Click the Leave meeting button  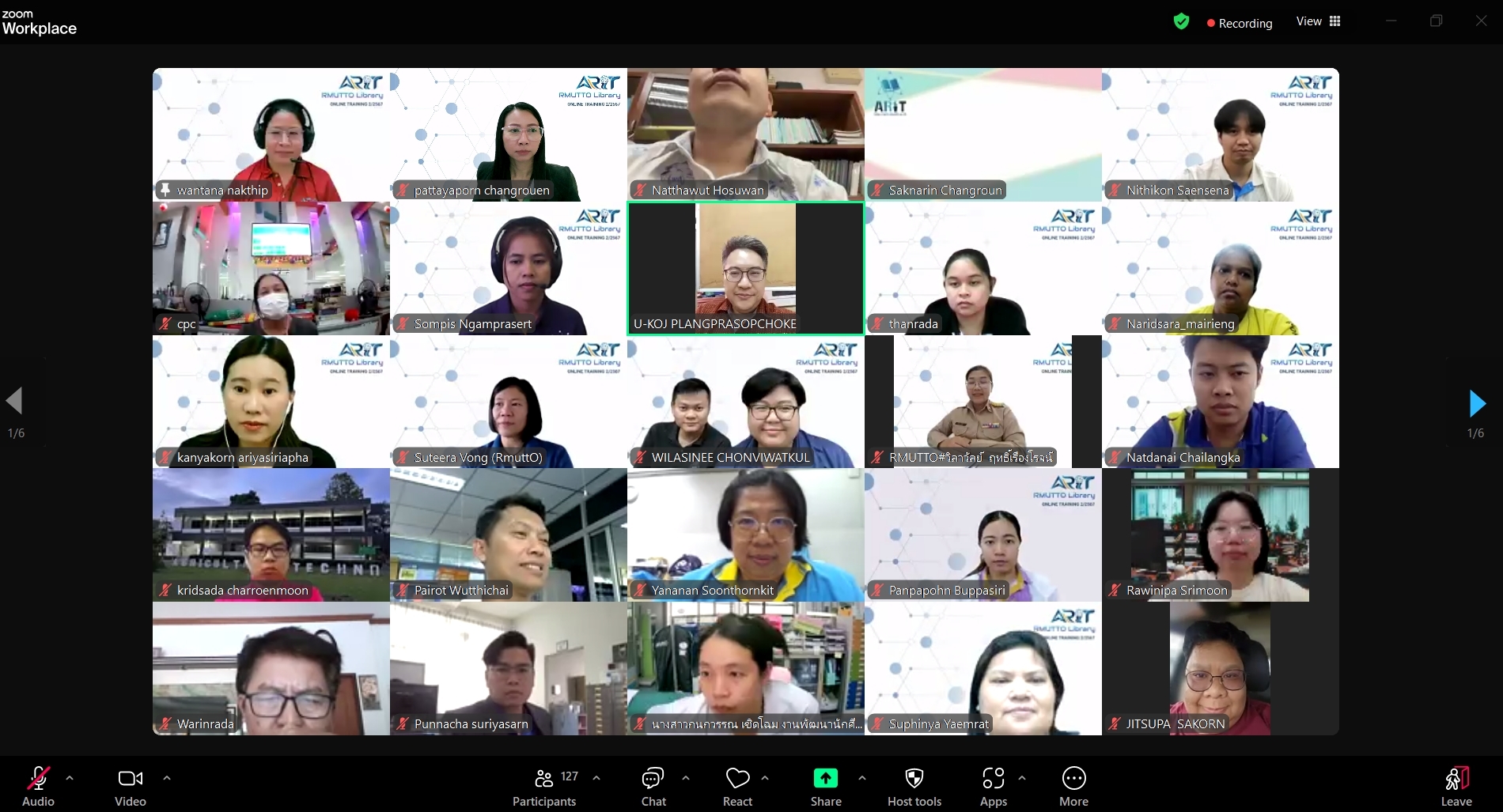pyautogui.click(x=1456, y=787)
